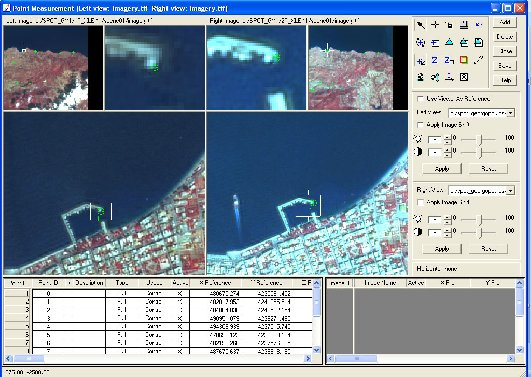Open the Left View image dropdown
Screen dimensions: 531x377
click(x=481, y=113)
